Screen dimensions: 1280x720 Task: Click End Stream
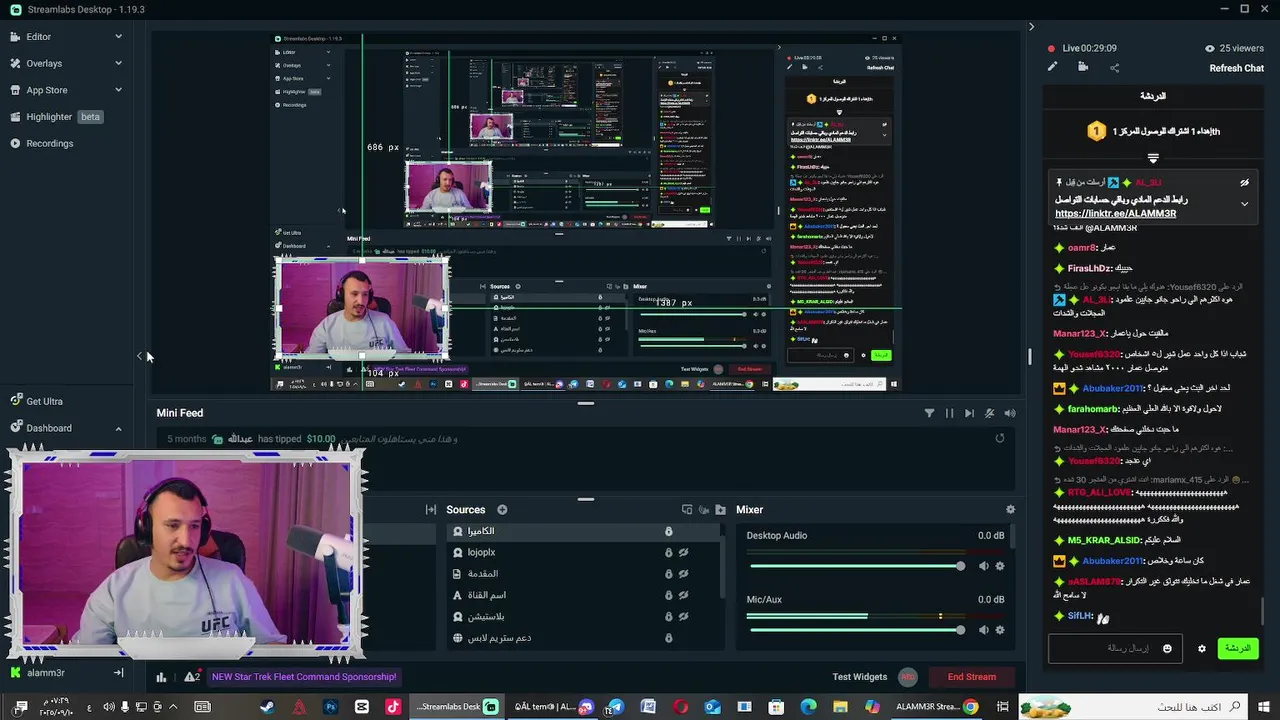[x=972, y=677]
